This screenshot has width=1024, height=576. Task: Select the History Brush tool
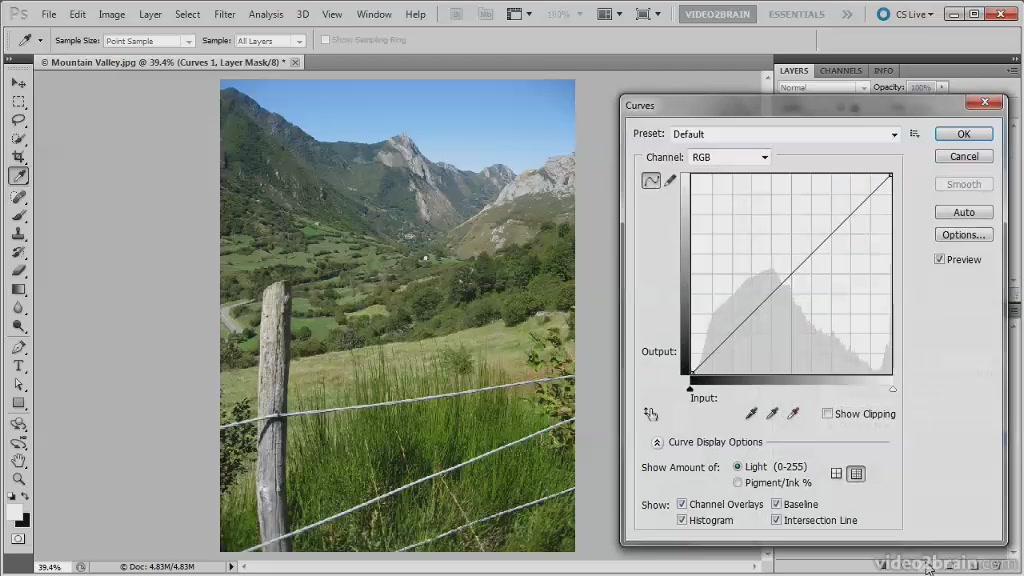point(18,252)
